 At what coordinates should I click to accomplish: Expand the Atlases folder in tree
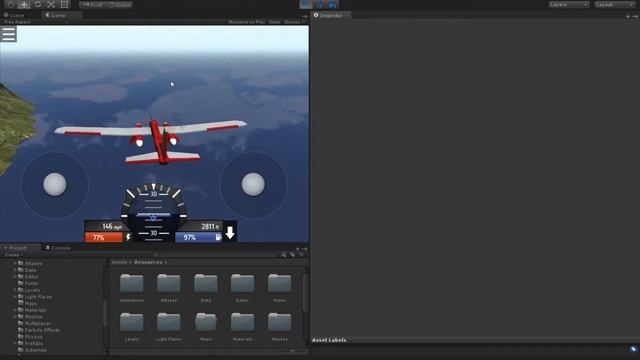[15, 264]
